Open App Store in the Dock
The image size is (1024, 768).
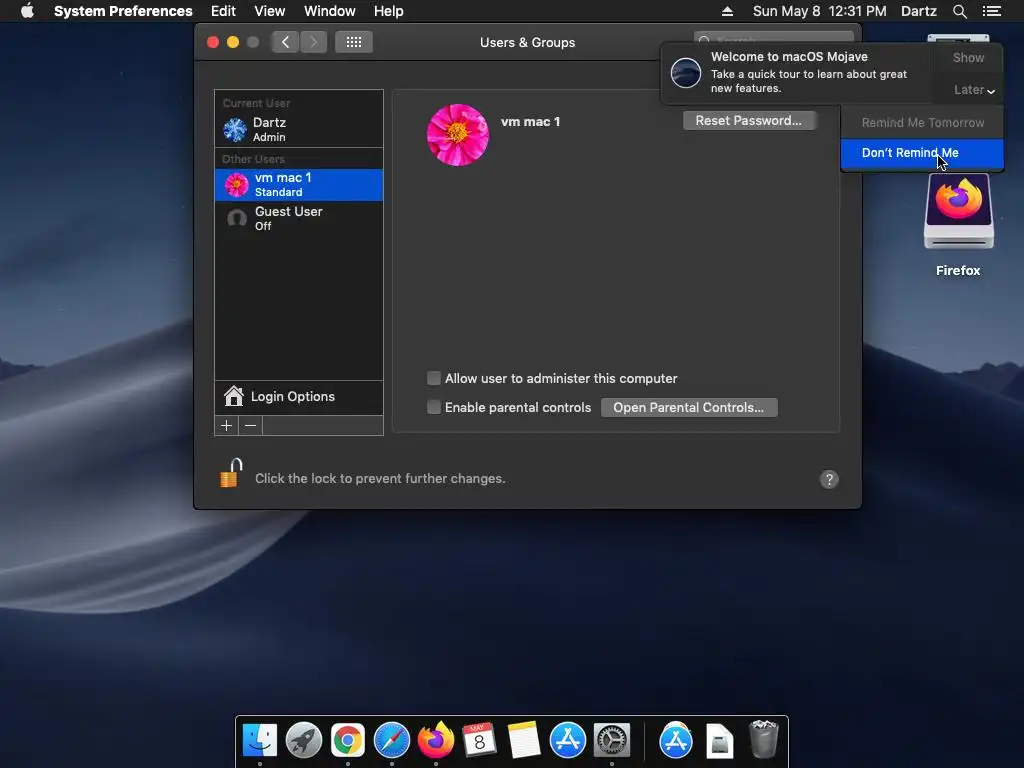click(568, 740)
